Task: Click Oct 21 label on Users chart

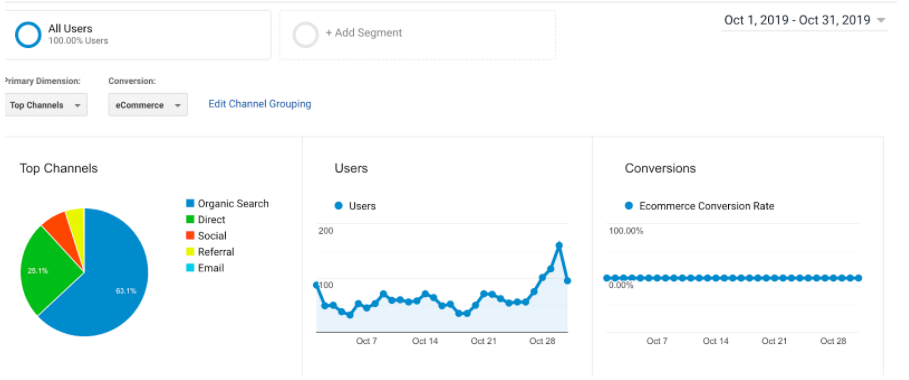Action: pyautogui.click(x=483, y=341)
